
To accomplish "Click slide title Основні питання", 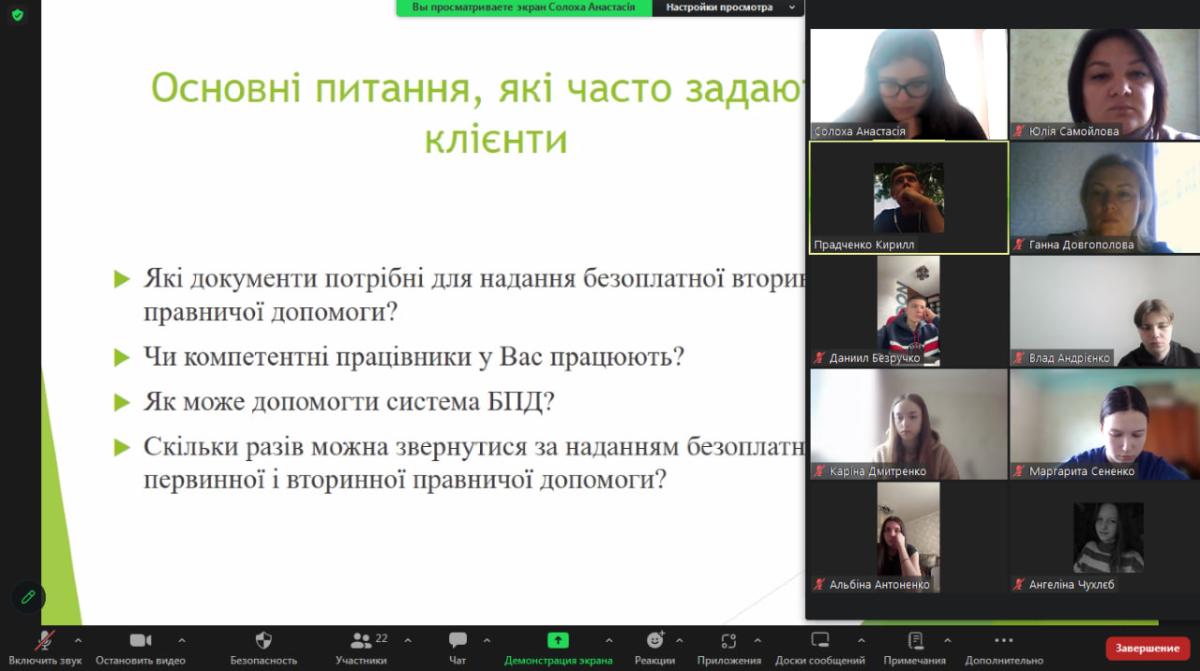I will click(x=480, y=113).
